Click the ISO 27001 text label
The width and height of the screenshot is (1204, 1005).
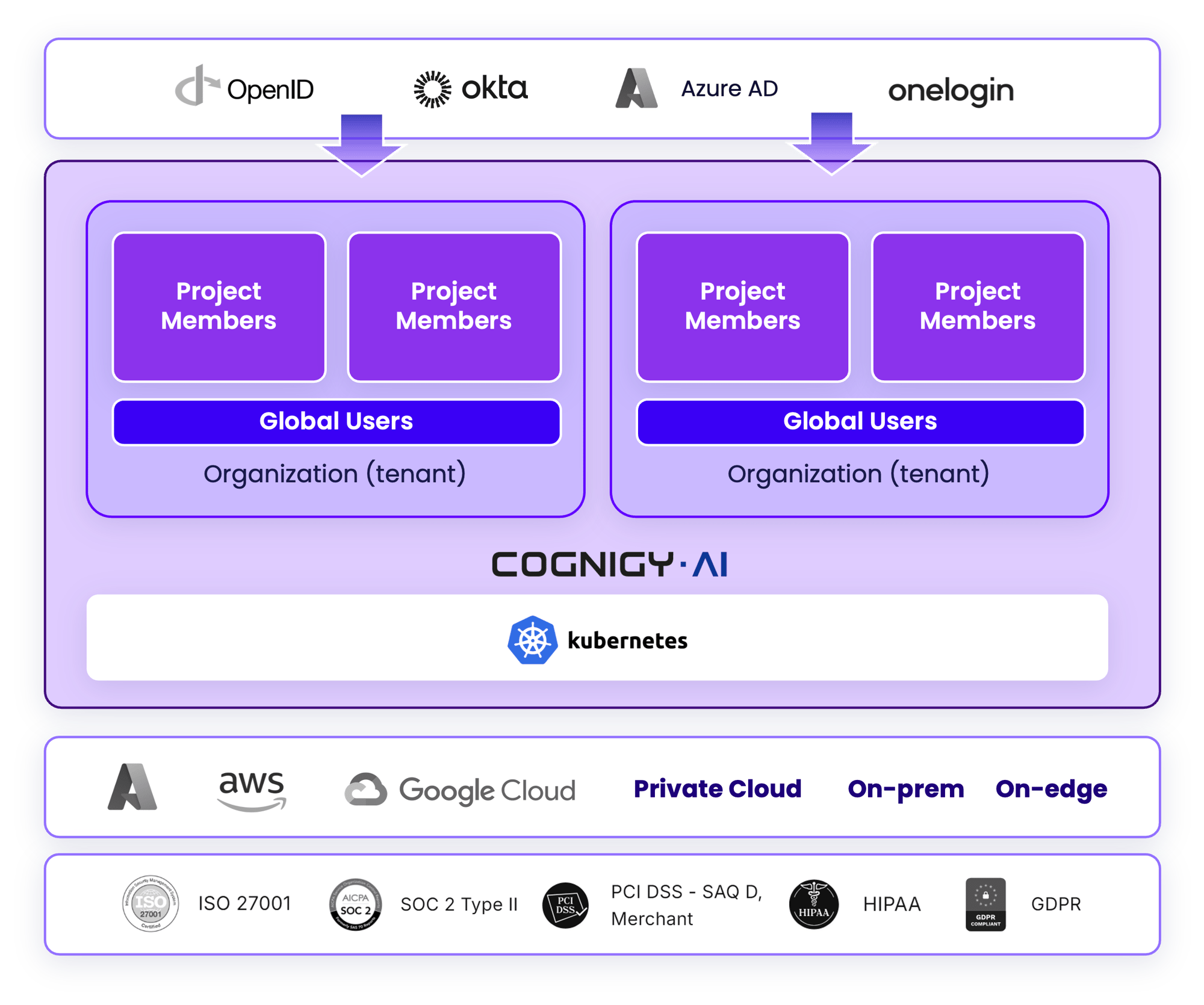[245, 903]
